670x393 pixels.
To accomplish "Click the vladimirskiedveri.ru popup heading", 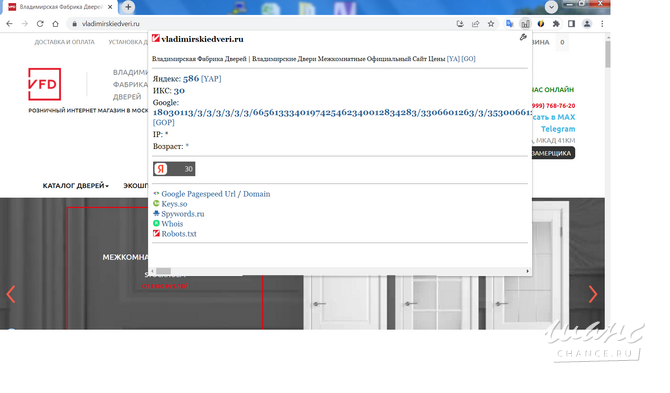I will 202,39.
